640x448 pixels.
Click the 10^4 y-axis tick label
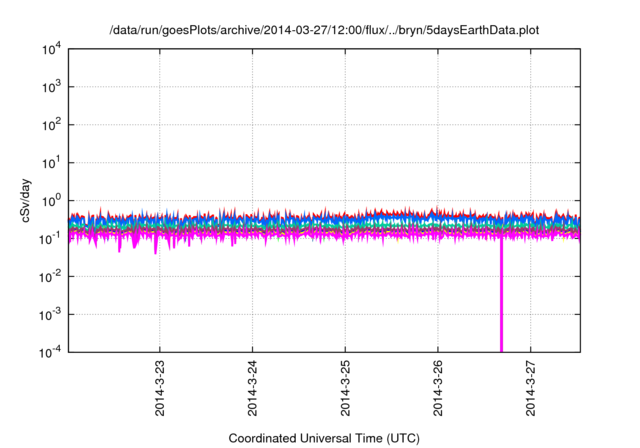(x=51, y=49)
